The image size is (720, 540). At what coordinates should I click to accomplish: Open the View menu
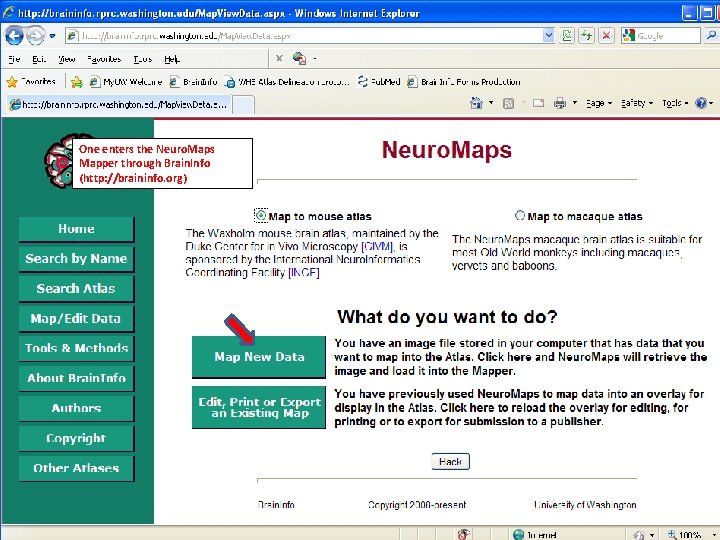tap(67, 59)
